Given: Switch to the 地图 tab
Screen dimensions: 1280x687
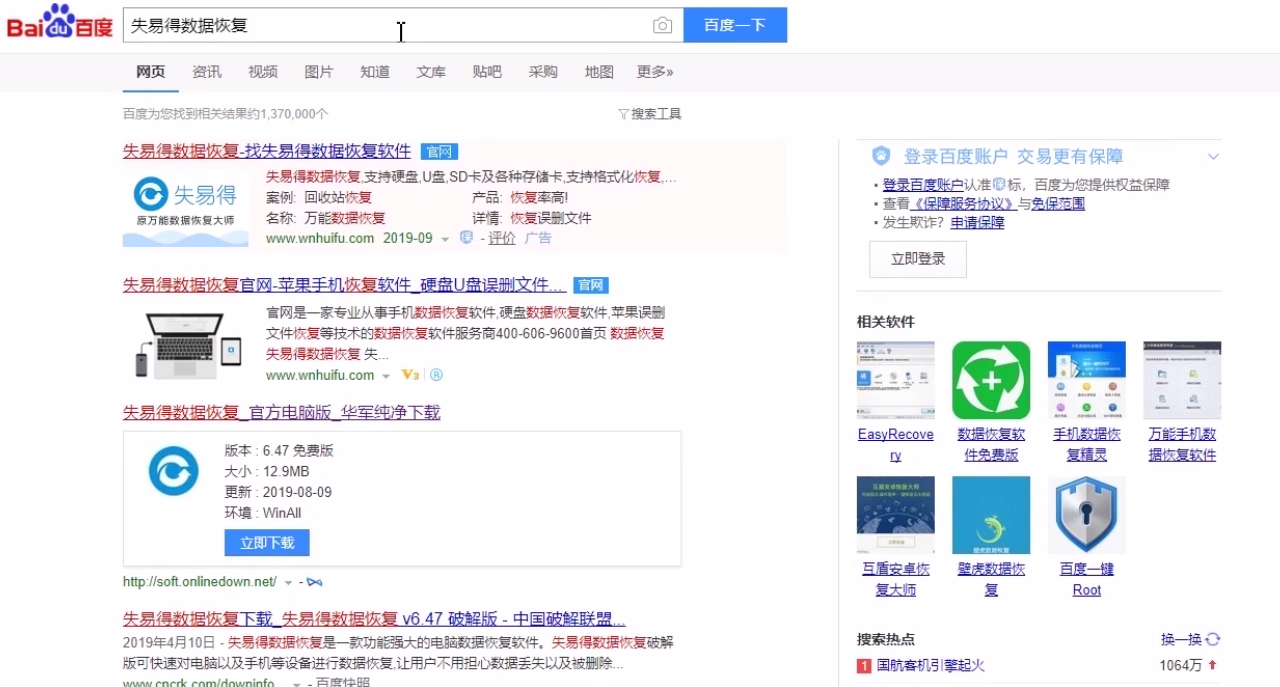Looking at the screenshot, I should (x=599, y=72).
